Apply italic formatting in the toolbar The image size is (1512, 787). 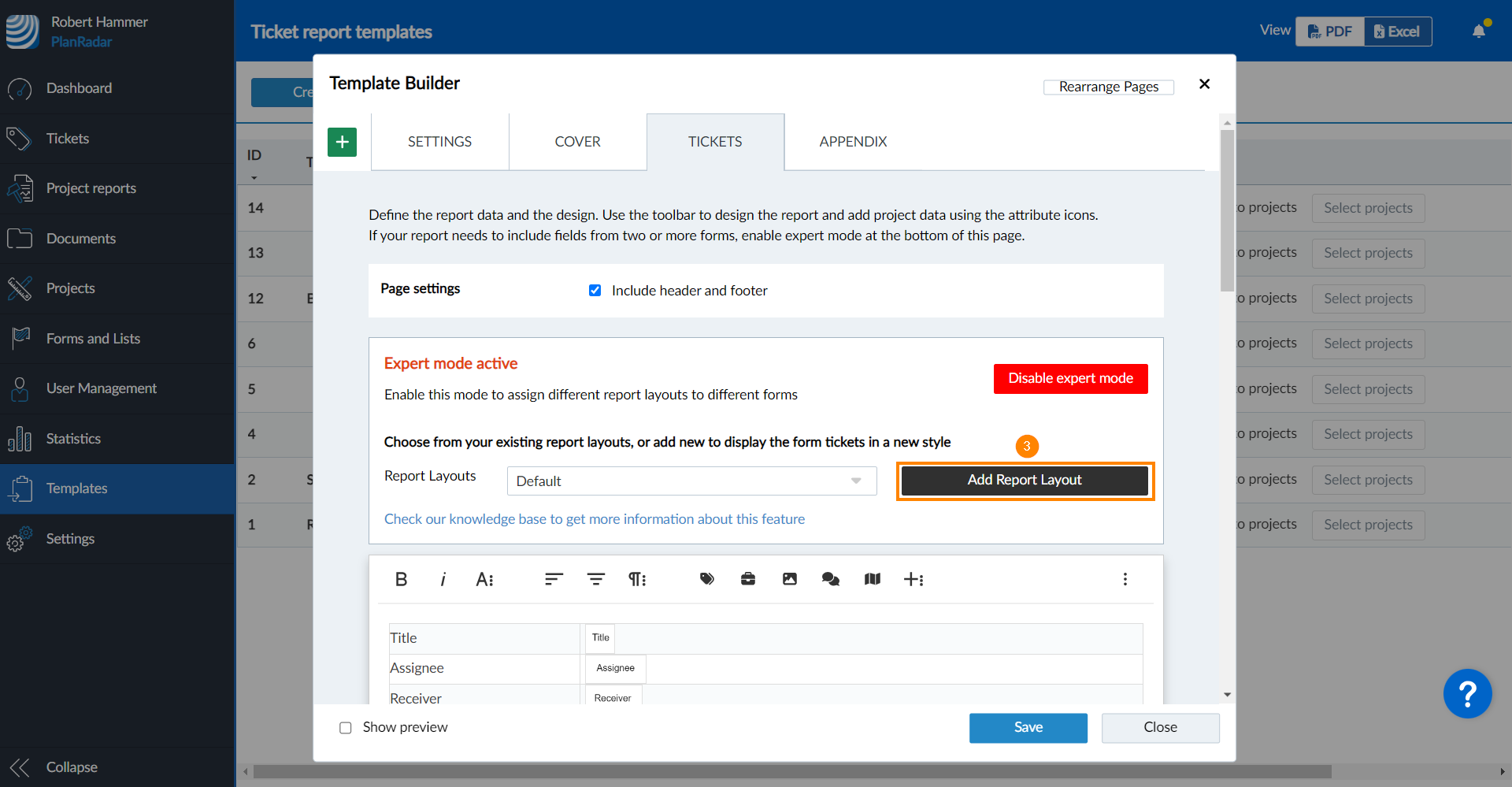pyautogui.click(x=443, y=580)
